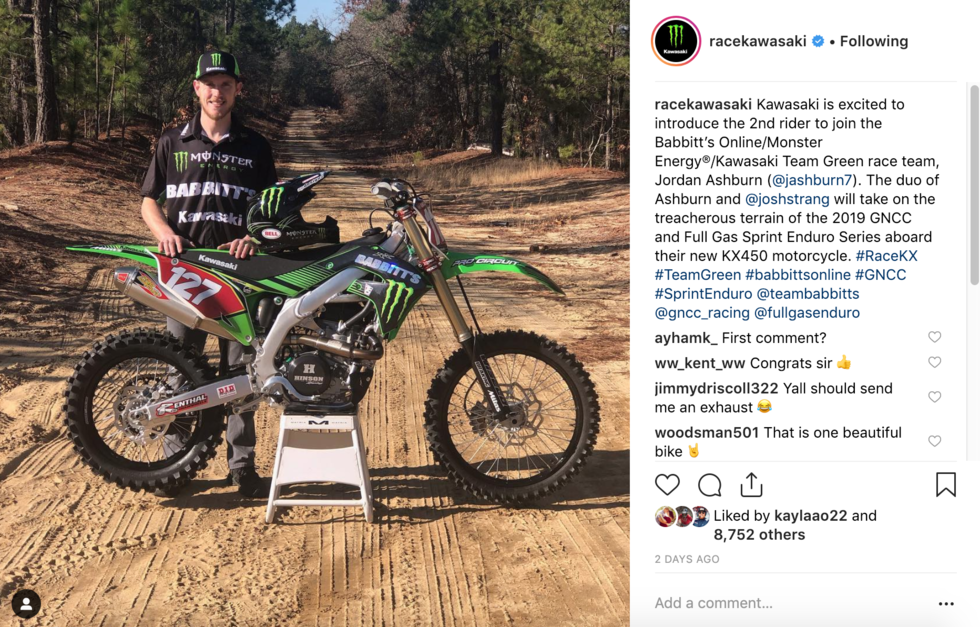Open the kaylaao22 liker profile link

[811, 516]
